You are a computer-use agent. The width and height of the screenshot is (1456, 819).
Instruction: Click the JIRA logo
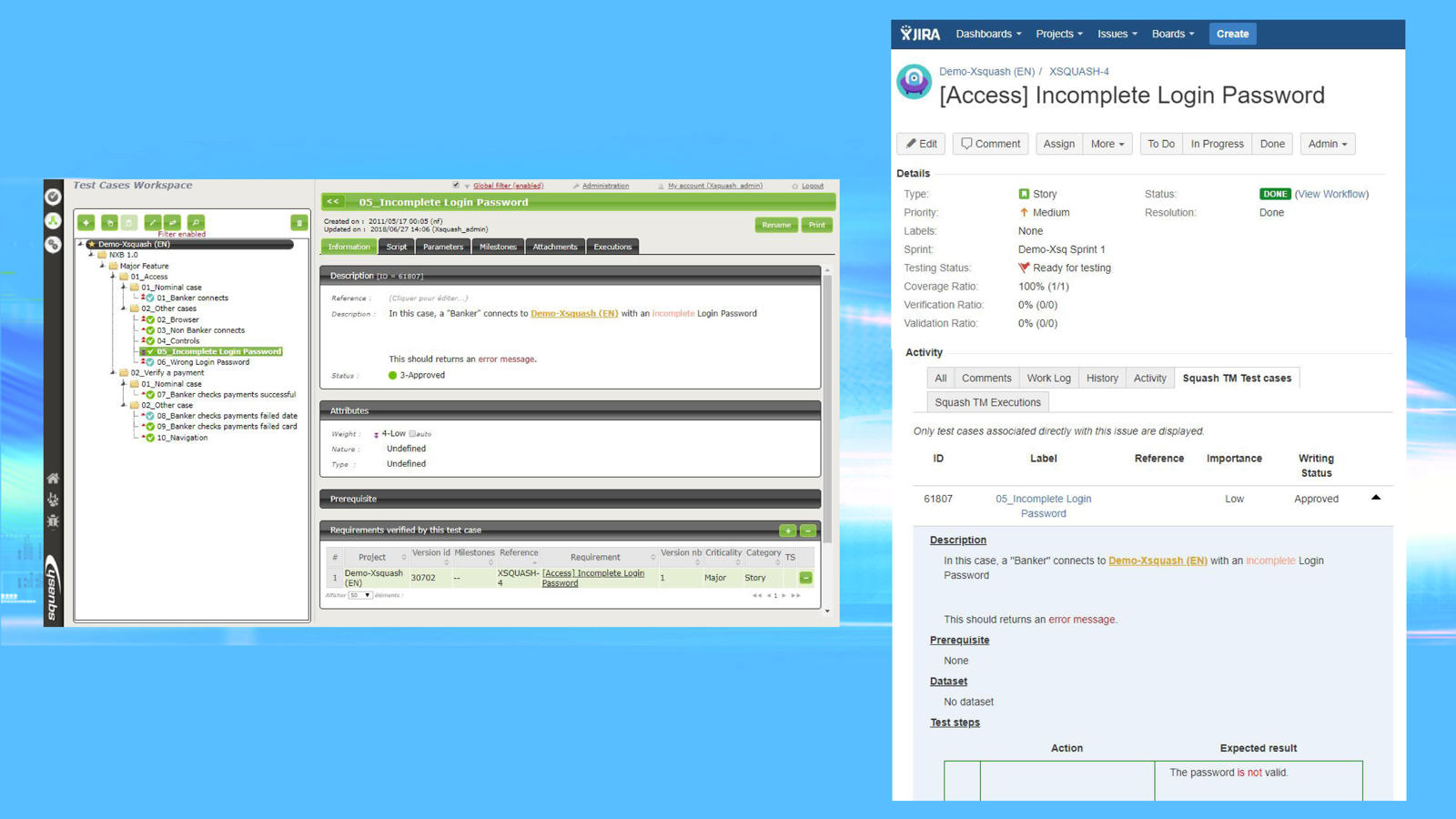[920, 34]
